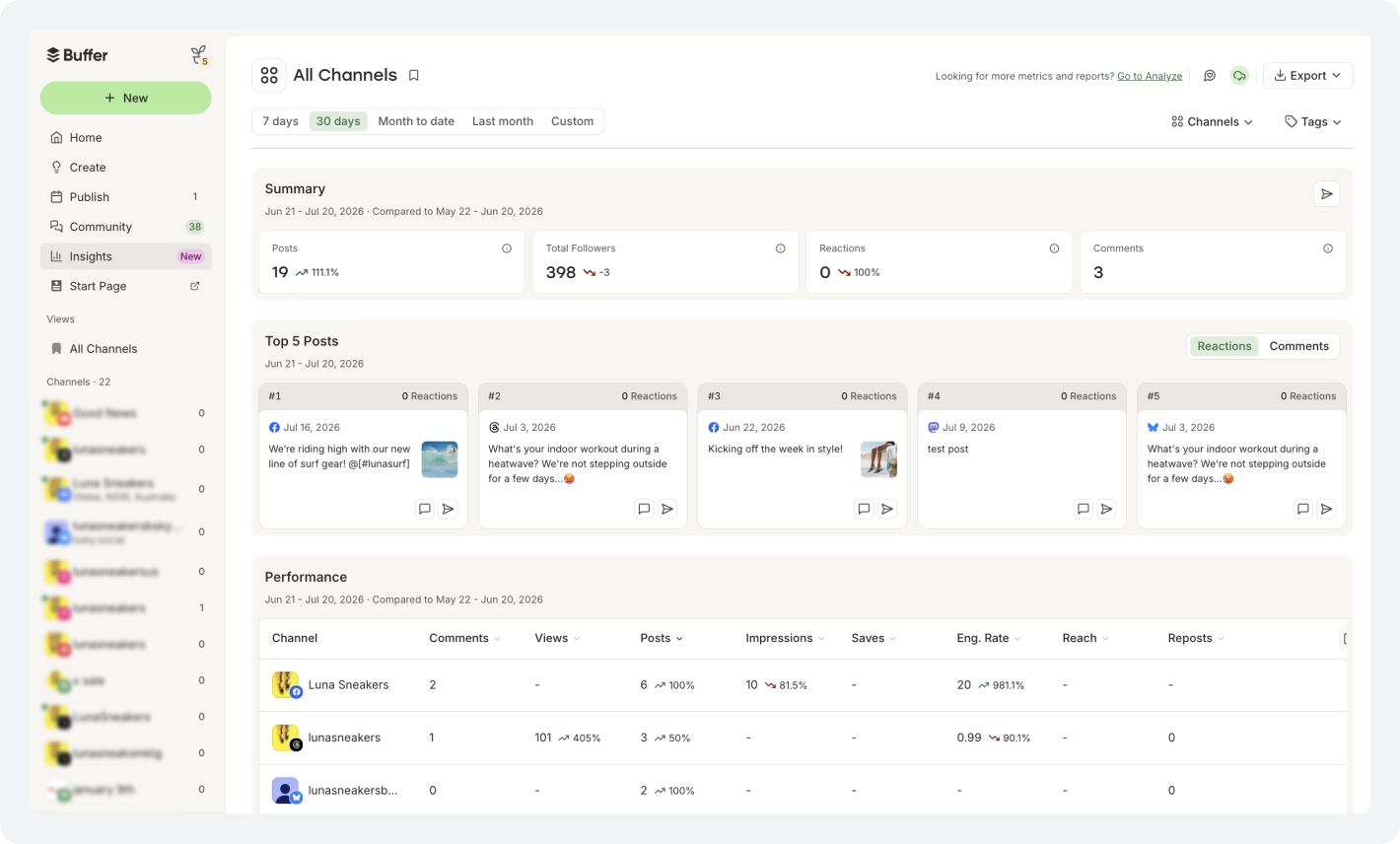Show info for Comments metric
Viewport: 1400px width, 844px height.
click(1328, 248)
